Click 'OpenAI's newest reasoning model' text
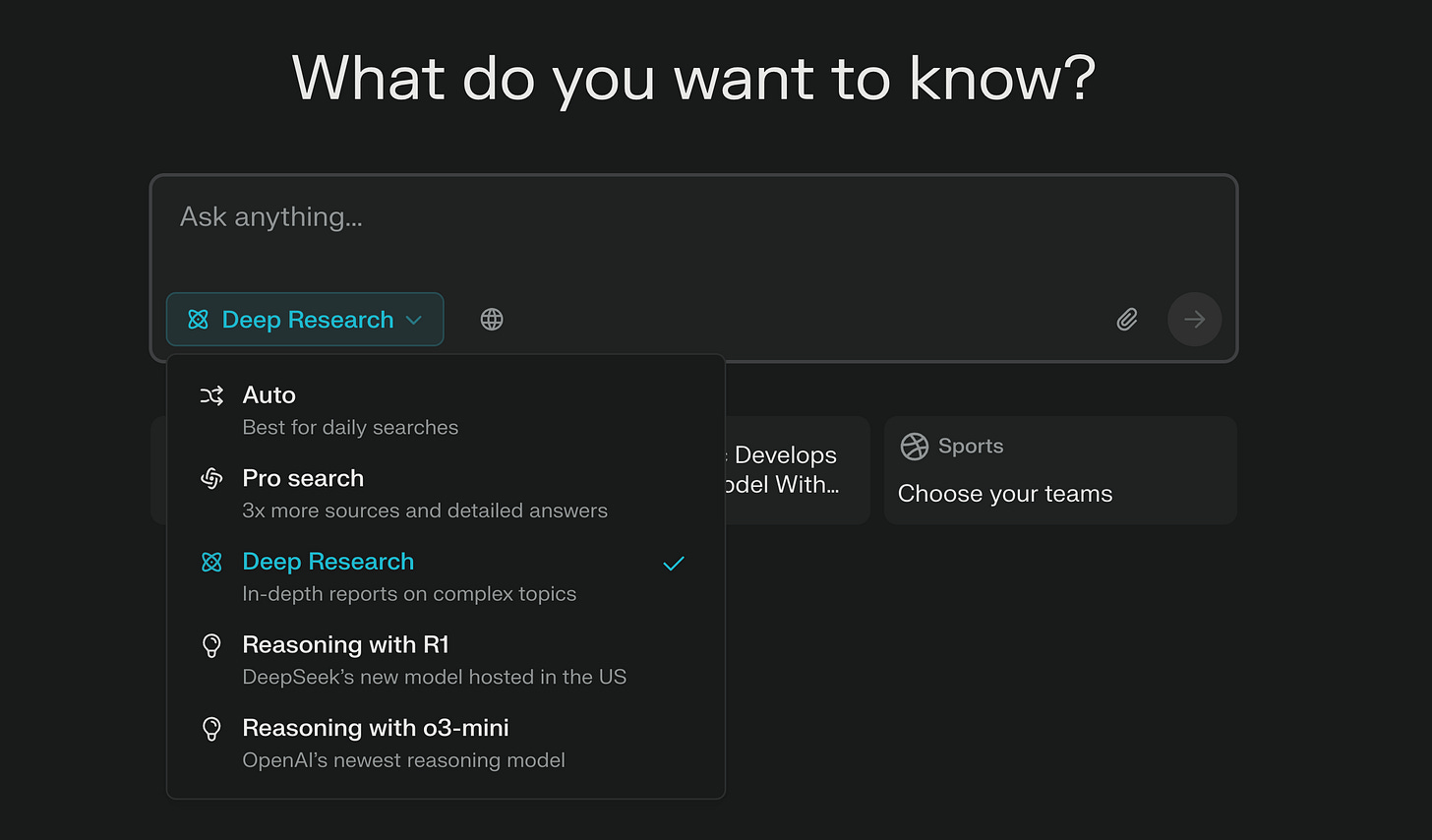 (403, 760)
